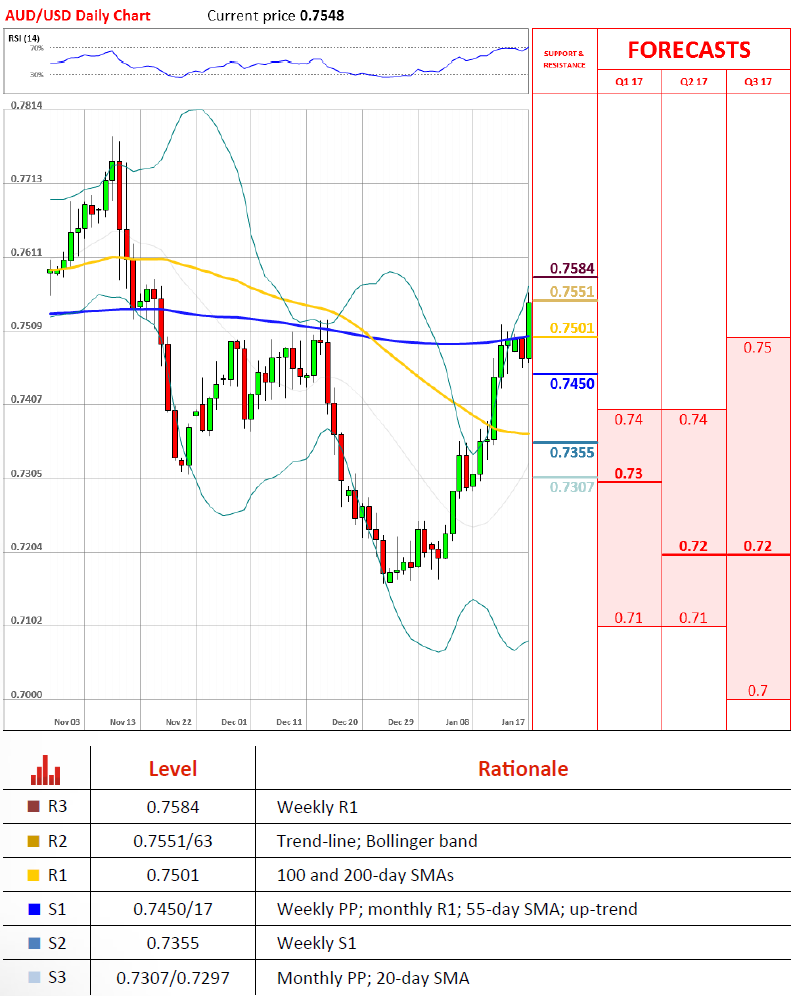Click the S3 light blue swatch

pyautogui.click(x=34, y=977)
